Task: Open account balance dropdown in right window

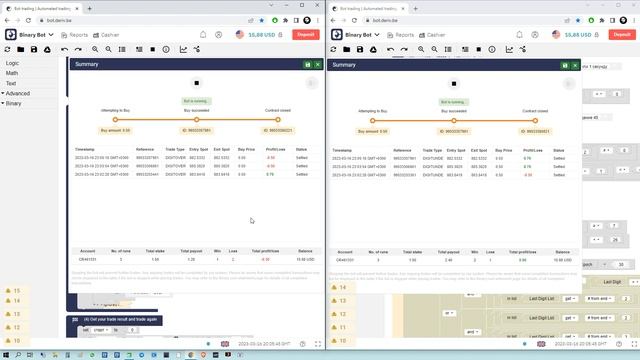Action: point(576,35)
